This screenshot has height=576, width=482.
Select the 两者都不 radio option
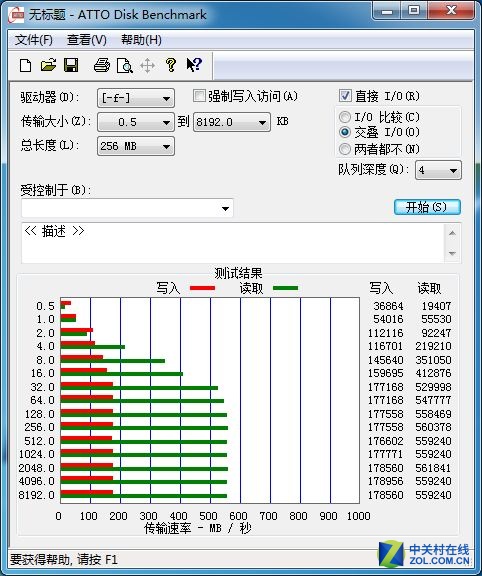344,149
